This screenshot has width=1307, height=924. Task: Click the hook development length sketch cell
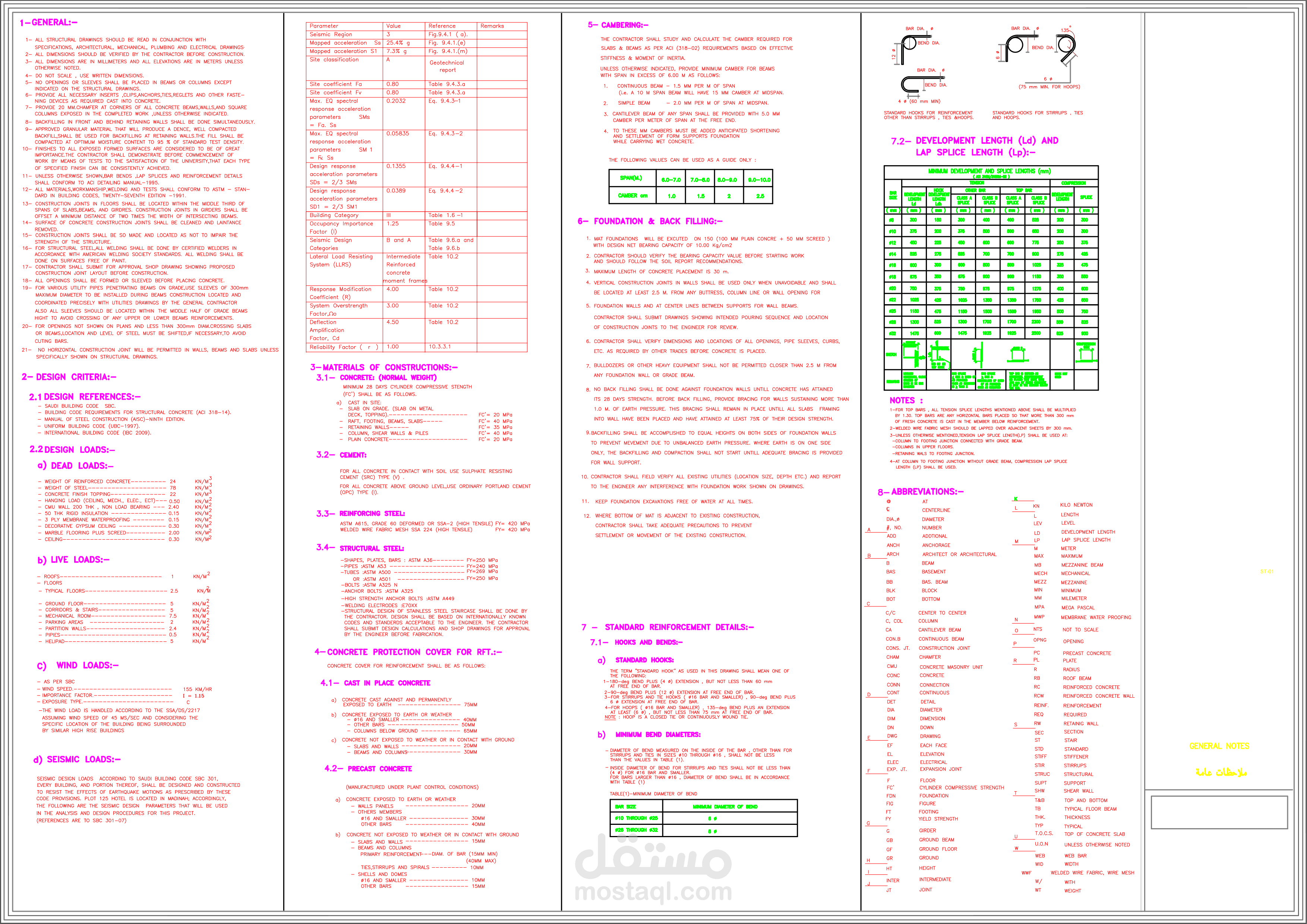coord(938,354)
